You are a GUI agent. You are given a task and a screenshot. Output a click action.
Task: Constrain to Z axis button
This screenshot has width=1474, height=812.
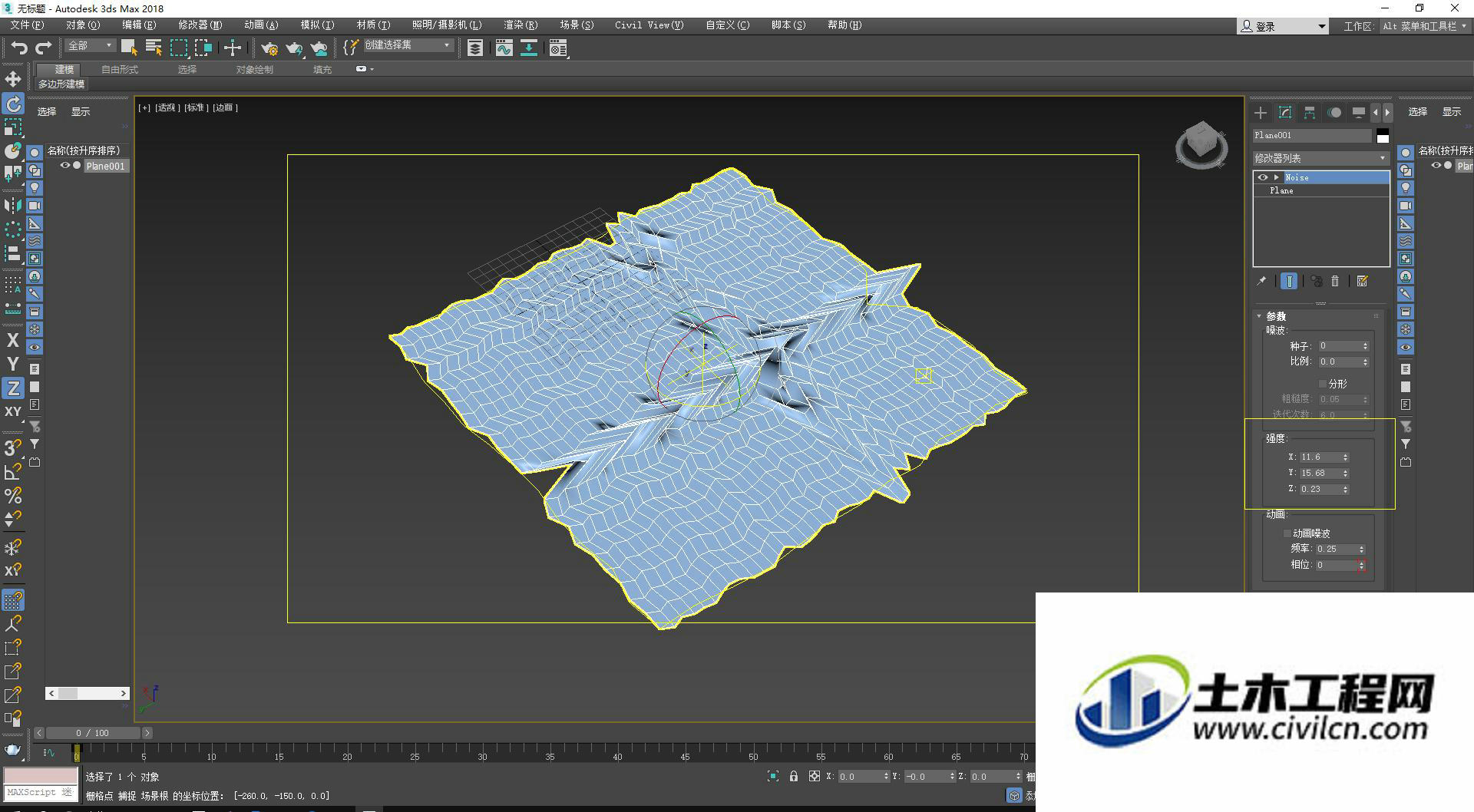tap(13, 388)
